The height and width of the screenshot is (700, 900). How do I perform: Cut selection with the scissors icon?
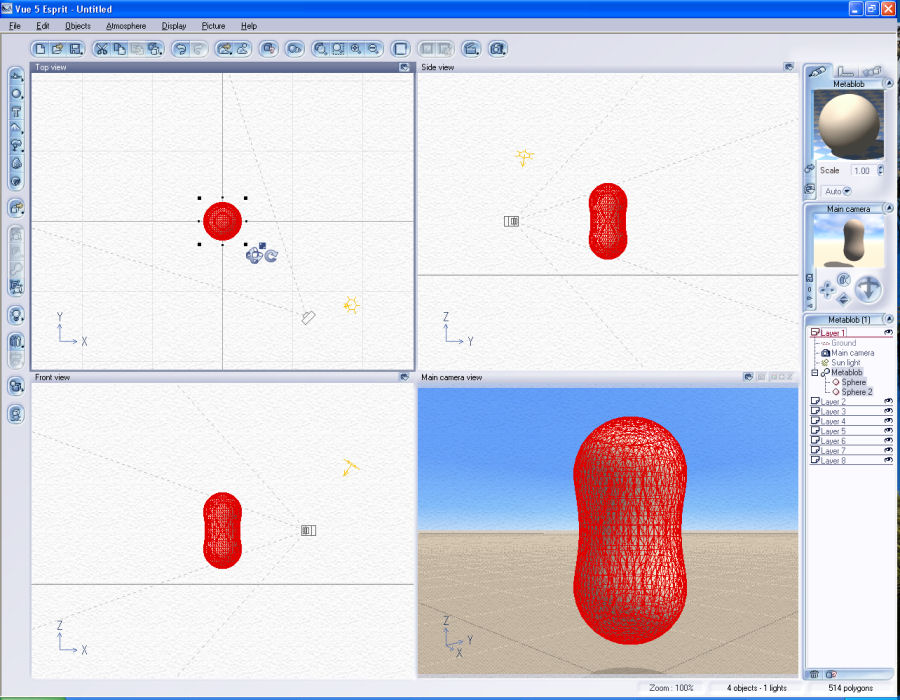pos(102,49)
